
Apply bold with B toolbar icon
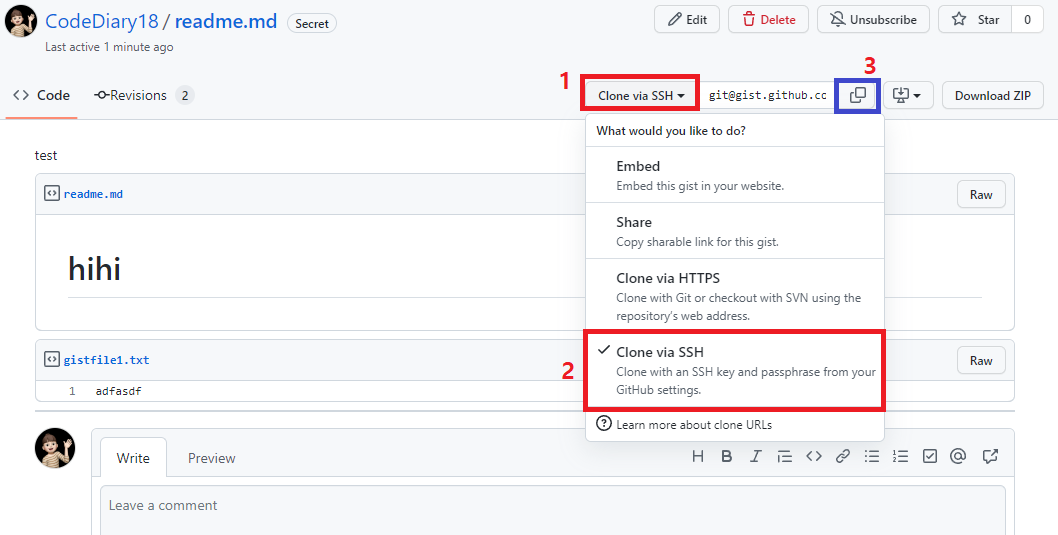727,457
